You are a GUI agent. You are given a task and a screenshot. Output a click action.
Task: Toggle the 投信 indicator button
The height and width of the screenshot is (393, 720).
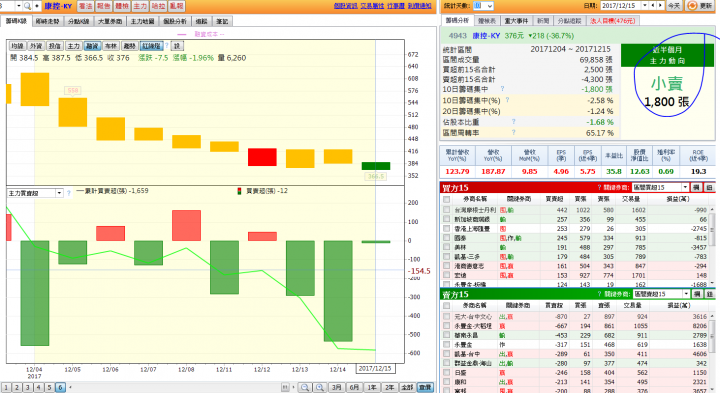coord(55,46)
